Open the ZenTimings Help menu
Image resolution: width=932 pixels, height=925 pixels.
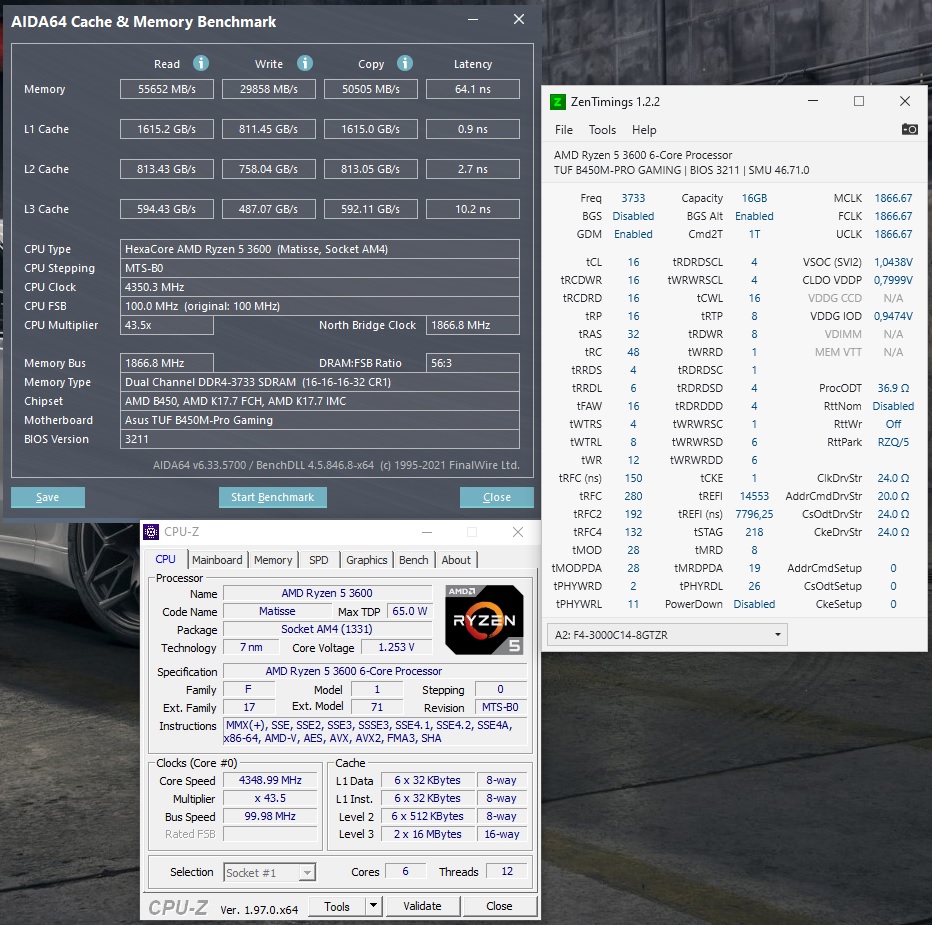pyautogui.click(x=644, y=130)
